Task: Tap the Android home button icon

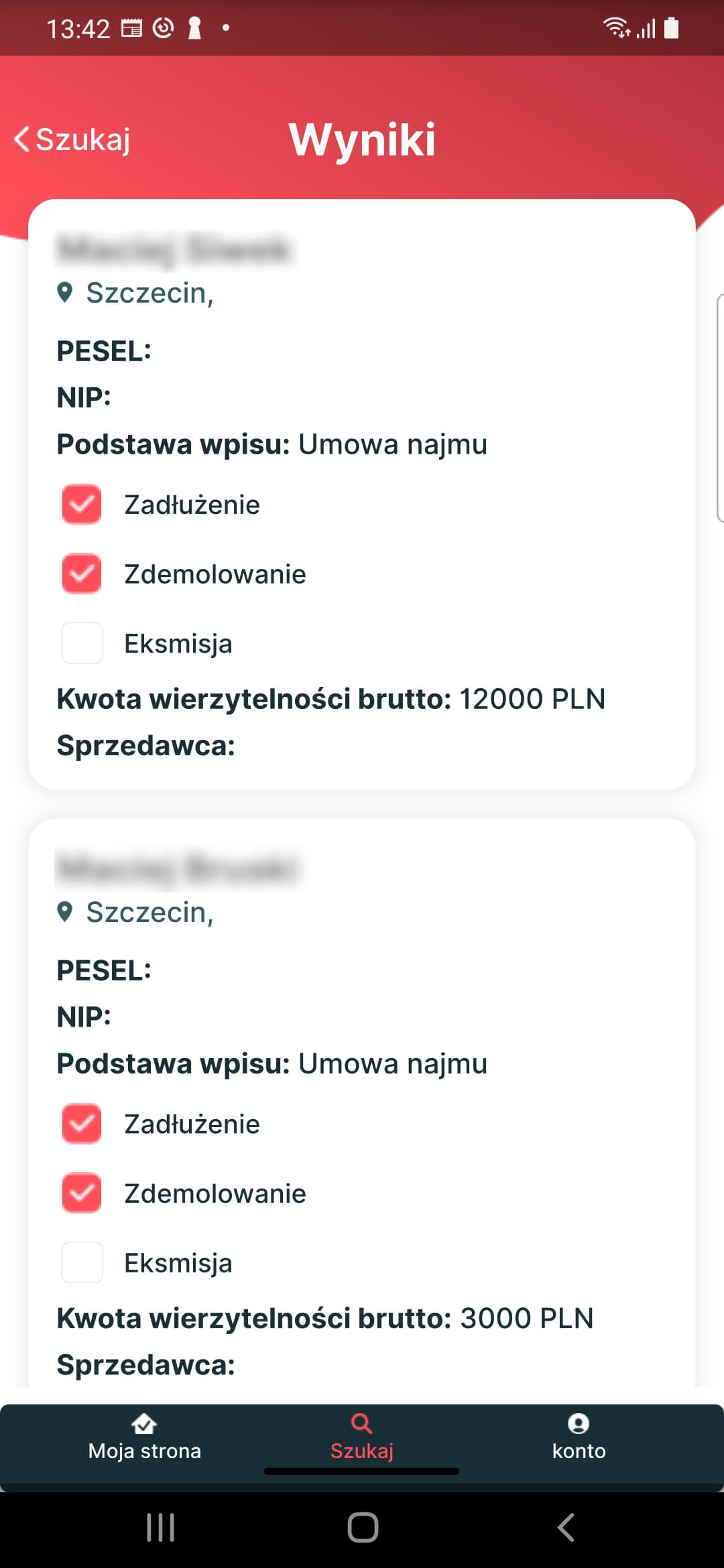Action: point(363,1528)
